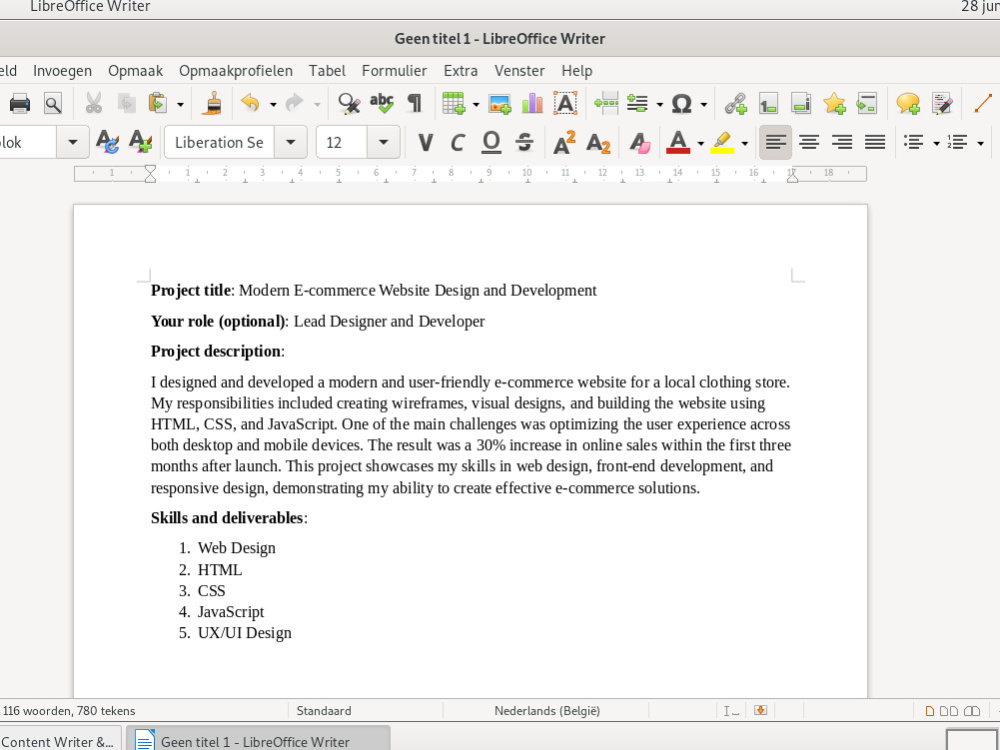Open the bullet list style dropdown arrow
Viewport: 1000px width, 750px height.
(x=936, y=143)
